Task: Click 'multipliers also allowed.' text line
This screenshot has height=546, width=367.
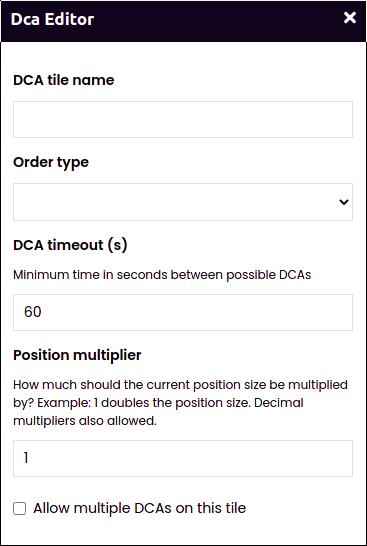Action: pyautogui.click(x=85, y=421)
